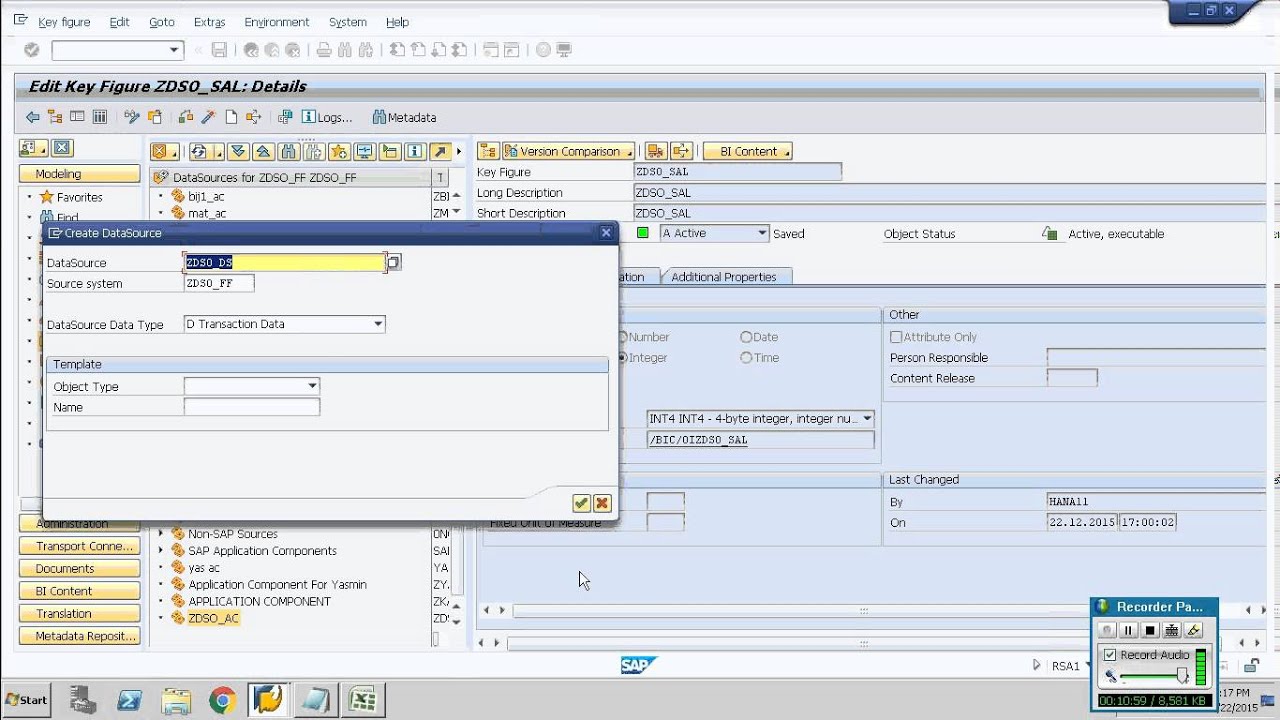Select the ZDSO_AC tree item

214,618
